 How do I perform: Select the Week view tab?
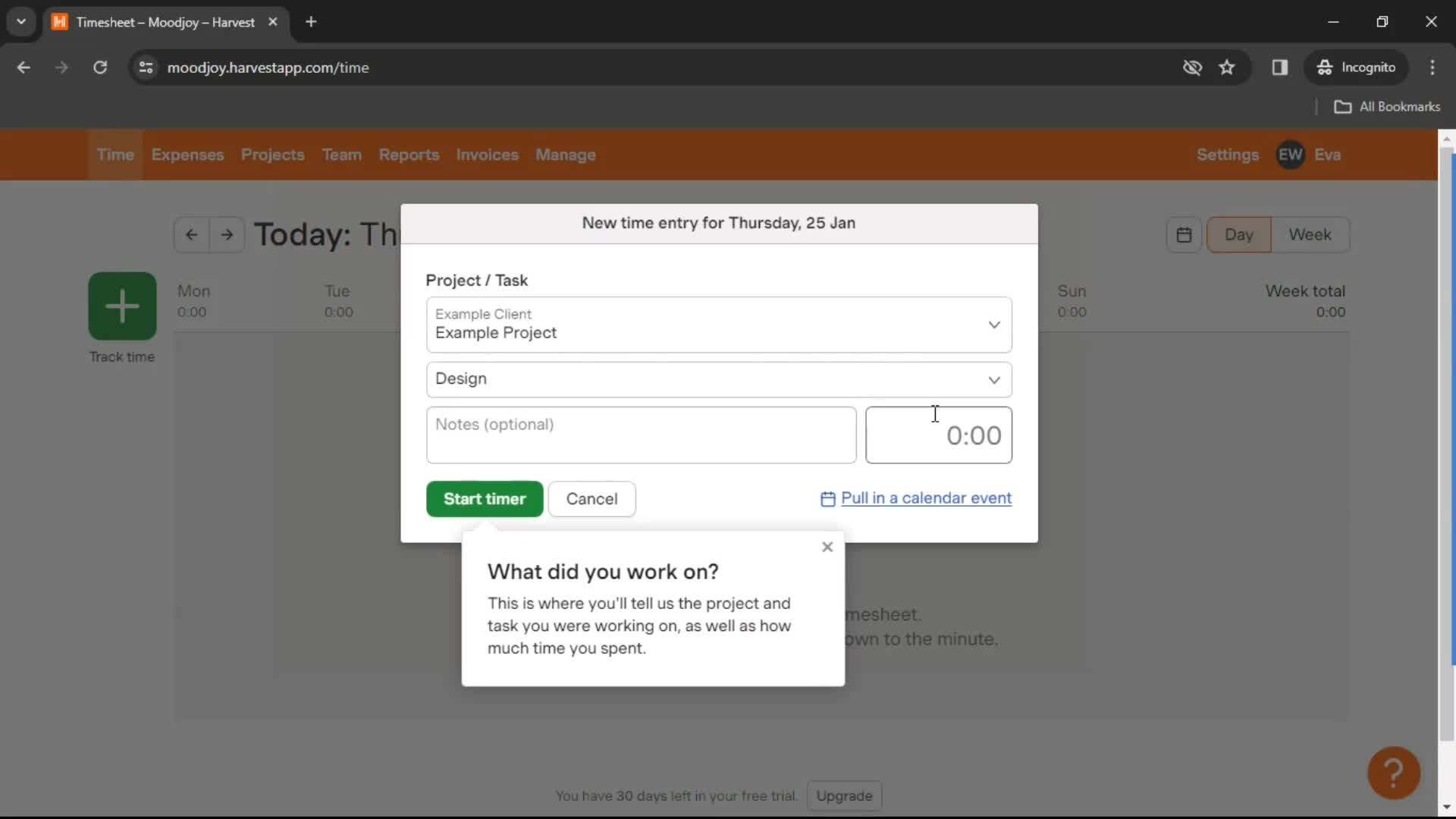click(1310, 234)
